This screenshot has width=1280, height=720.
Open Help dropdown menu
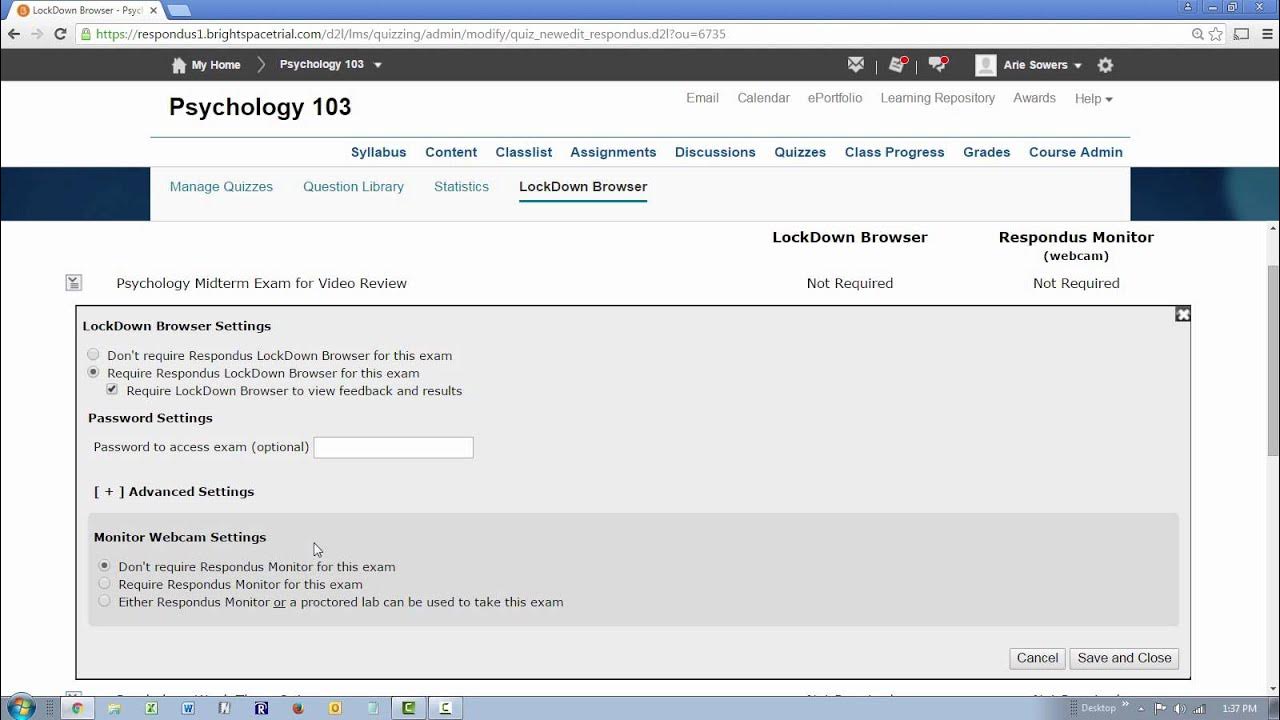coord(1094,98)
